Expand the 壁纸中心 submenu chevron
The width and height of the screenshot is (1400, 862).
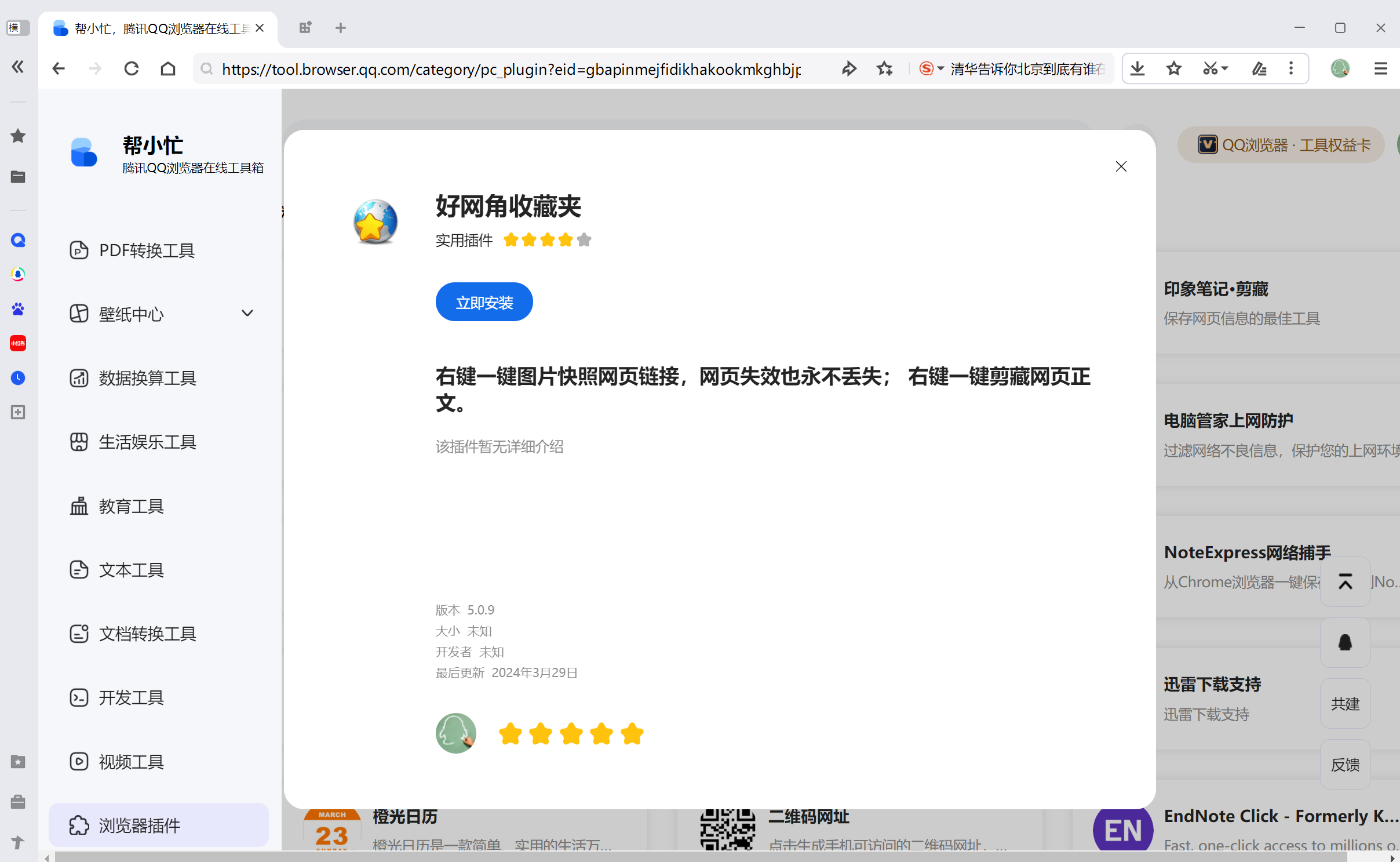pos(247,314)
